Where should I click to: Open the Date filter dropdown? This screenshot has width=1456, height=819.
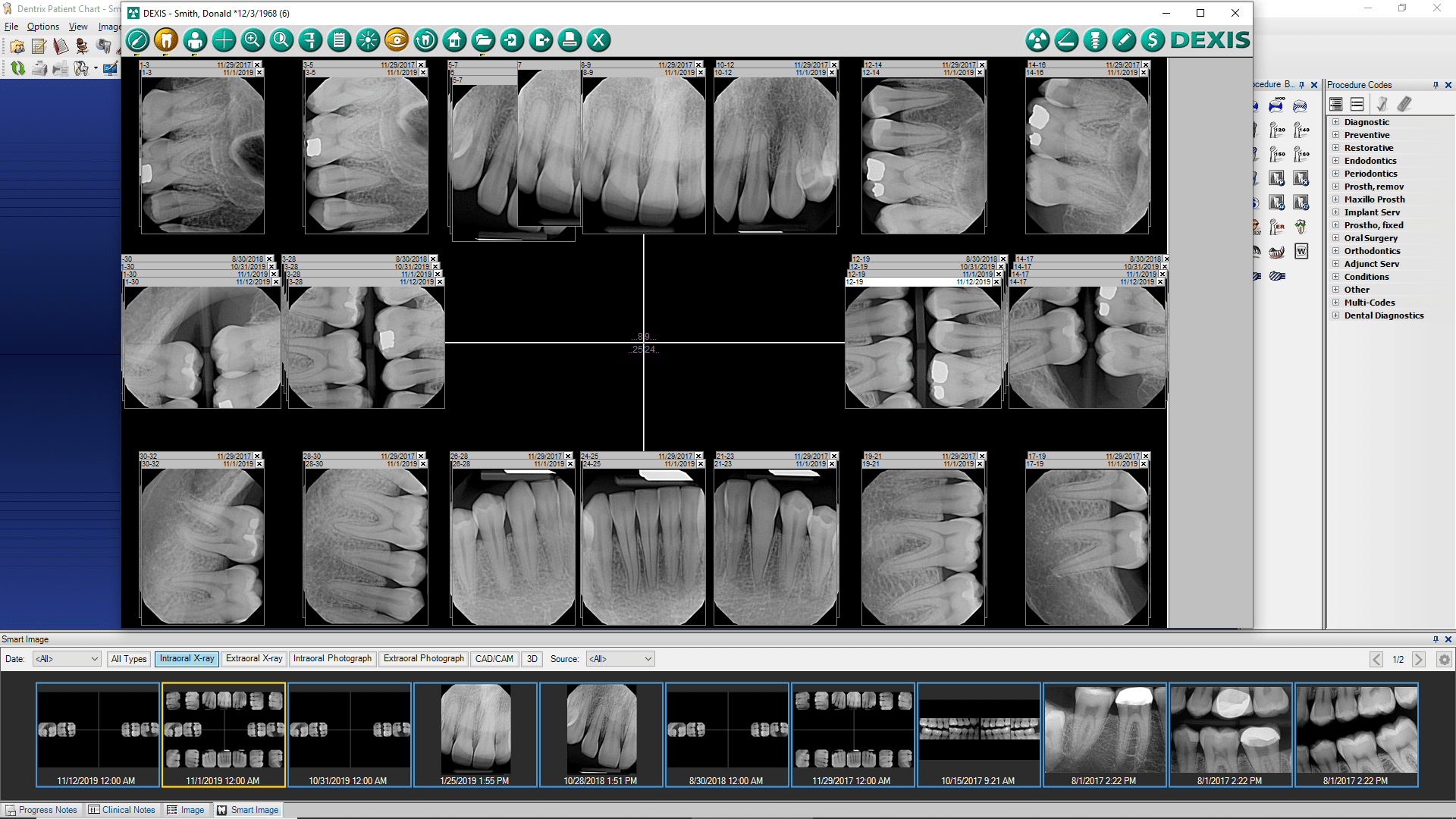(x=67, y=659)
